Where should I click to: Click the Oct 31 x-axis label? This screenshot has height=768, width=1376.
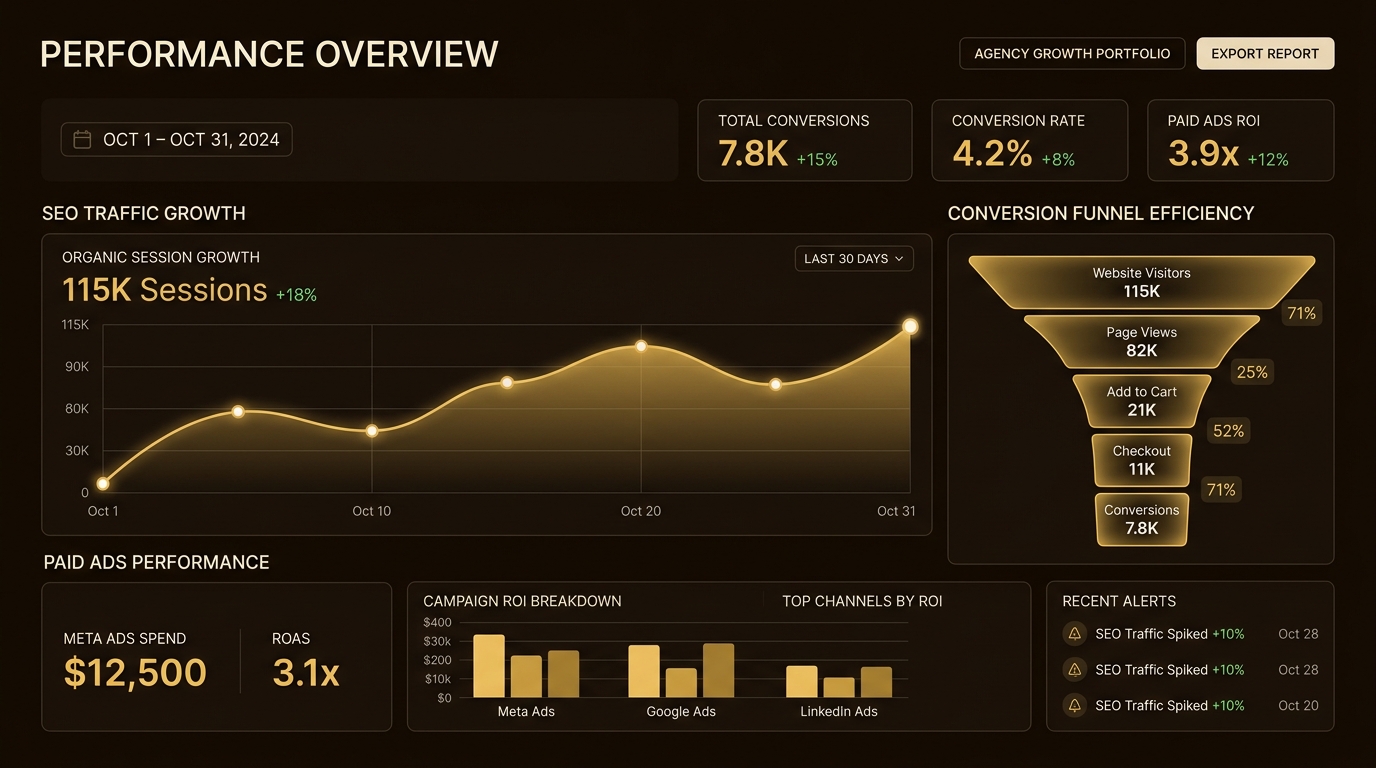896,511
